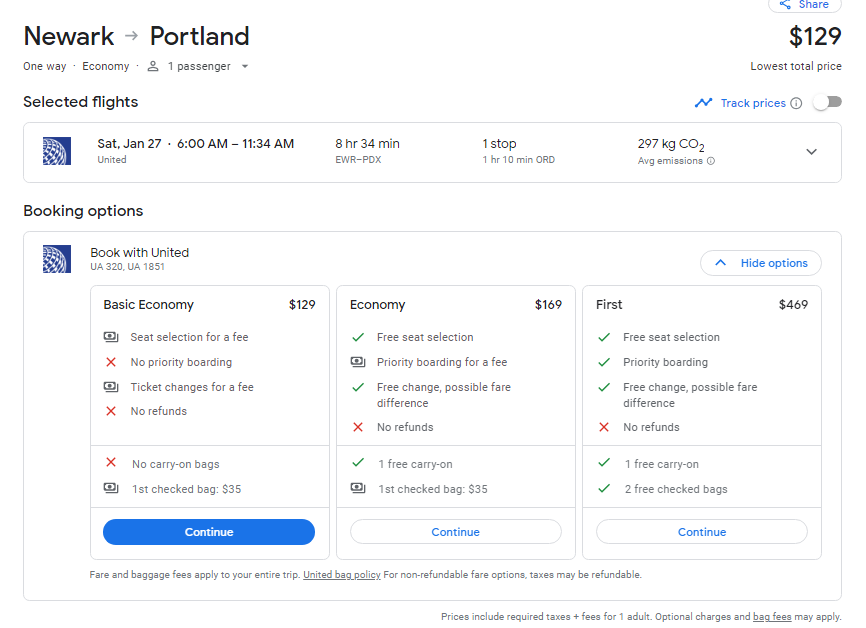Collapse fares with Hide options
866x628 pixels.
click(761, 263)
